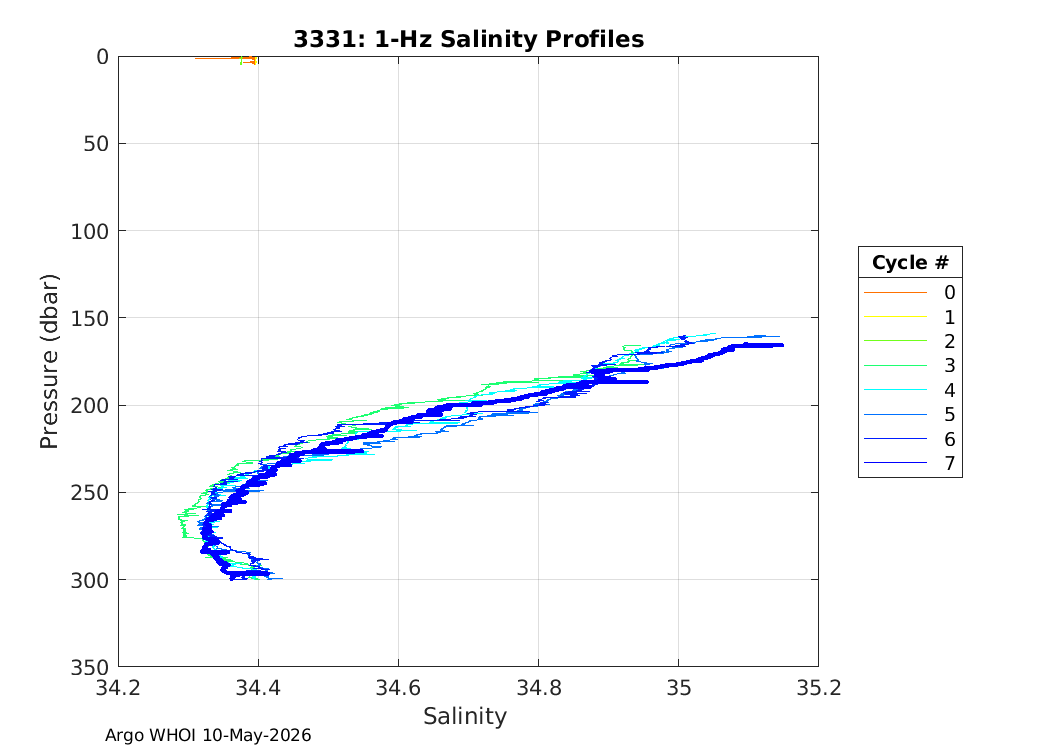Image resolution: width=1050 pixels, height=750 pixels.
Task: Click the 34.6 tick label on salinity axis
Action: [398, 688]
